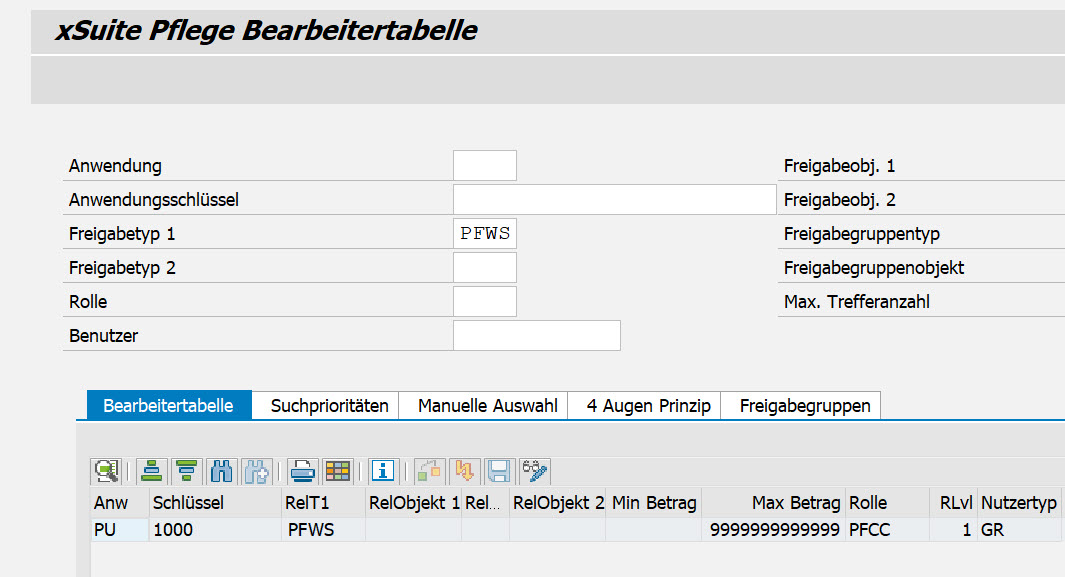Go to the Freigabegruppen tab
Viewport: 1065px width, 577px height.
coord(804,405)
